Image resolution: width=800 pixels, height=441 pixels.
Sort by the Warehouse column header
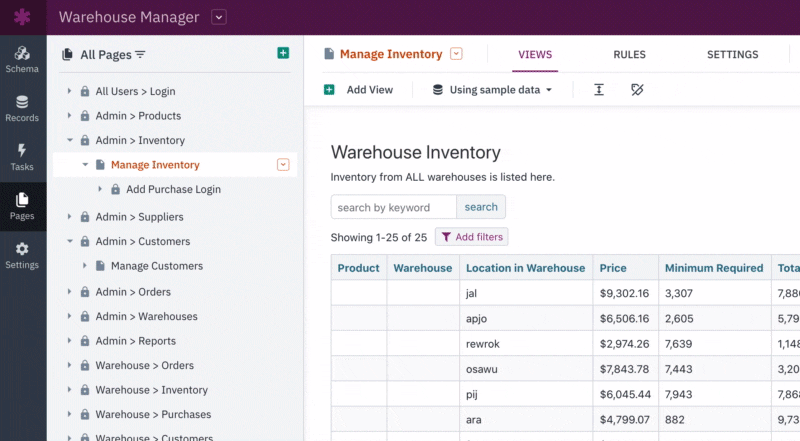(422, 268)
